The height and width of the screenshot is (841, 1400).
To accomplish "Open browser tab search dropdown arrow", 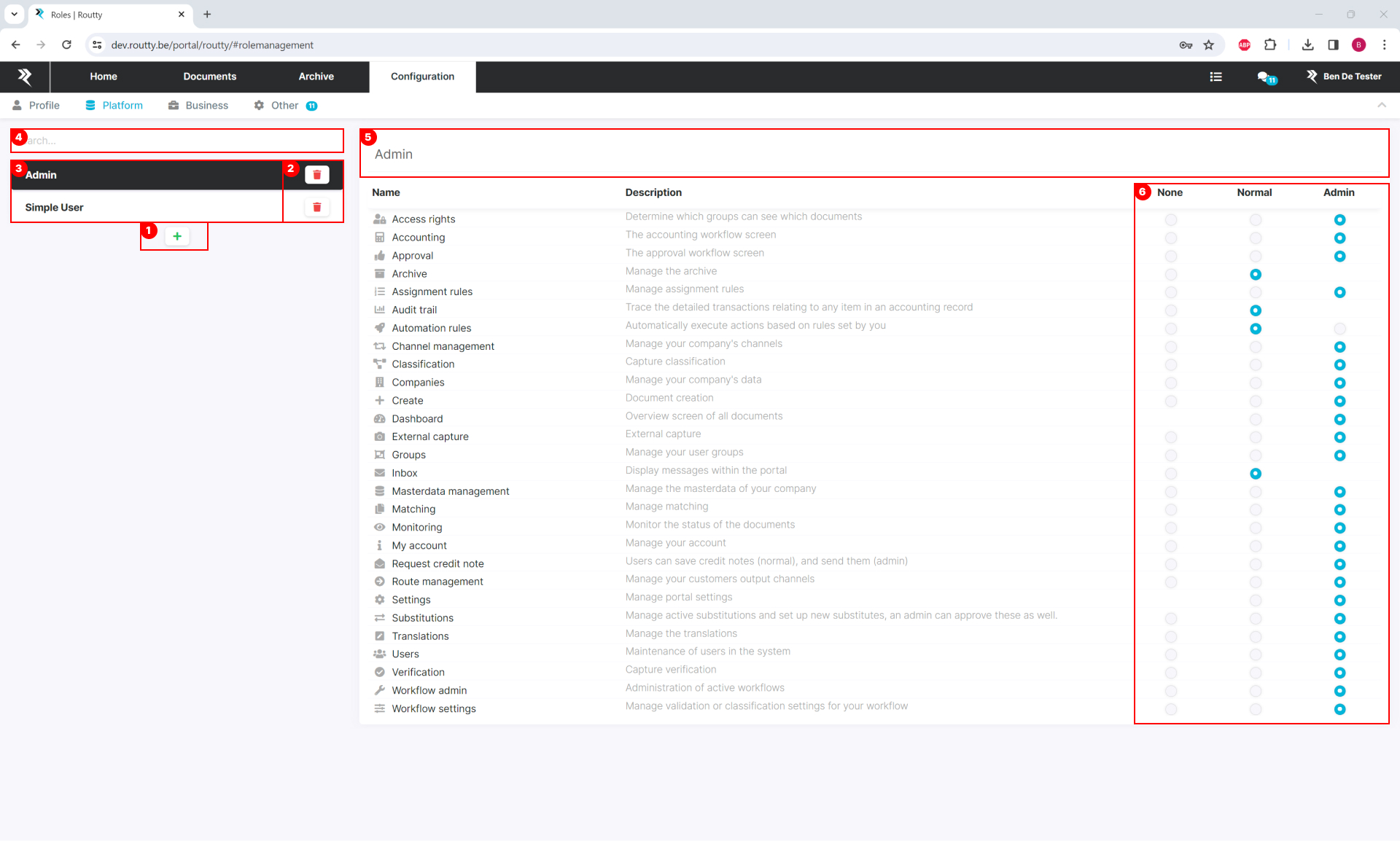I will (x=14, y=14).
